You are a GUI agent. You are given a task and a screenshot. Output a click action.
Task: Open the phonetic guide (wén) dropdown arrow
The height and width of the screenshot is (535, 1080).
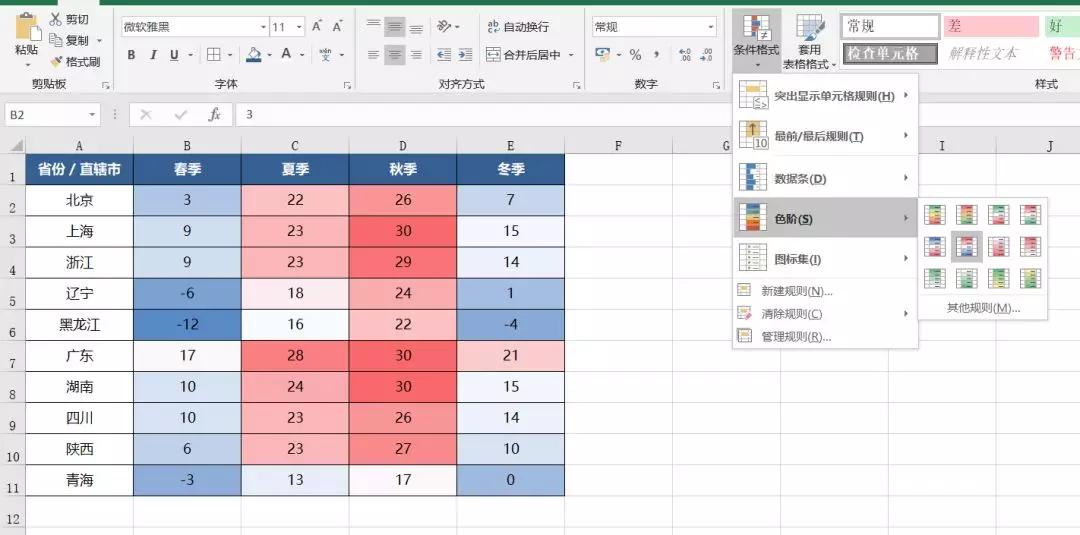tap(342, 55)
